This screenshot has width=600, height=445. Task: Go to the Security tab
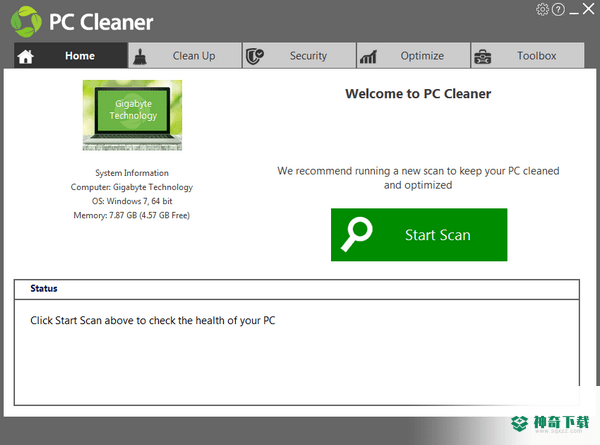299,55
